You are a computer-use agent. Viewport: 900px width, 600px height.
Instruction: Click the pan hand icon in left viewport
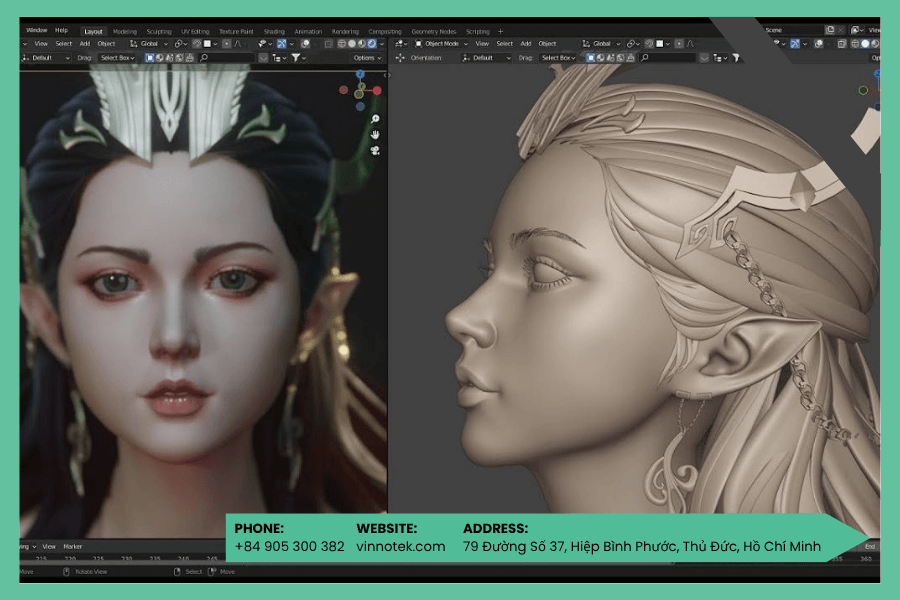click(x=375, y=134)
